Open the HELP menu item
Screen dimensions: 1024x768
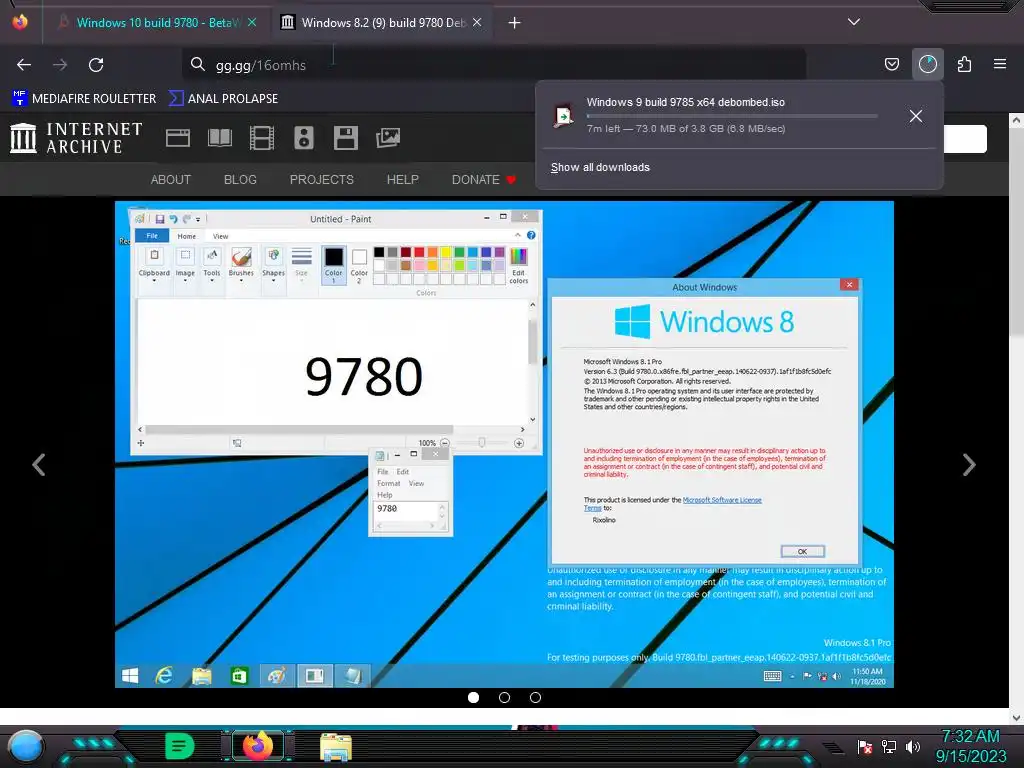[x=402, y=180]
